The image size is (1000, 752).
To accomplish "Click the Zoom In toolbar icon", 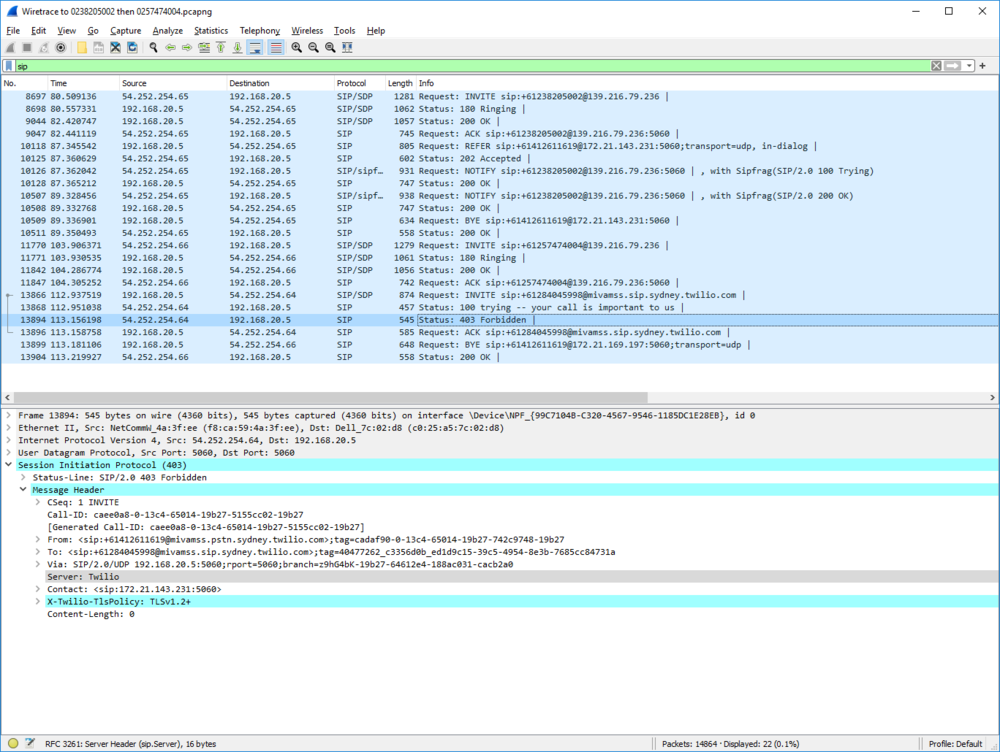I will [x=296, y=47].
